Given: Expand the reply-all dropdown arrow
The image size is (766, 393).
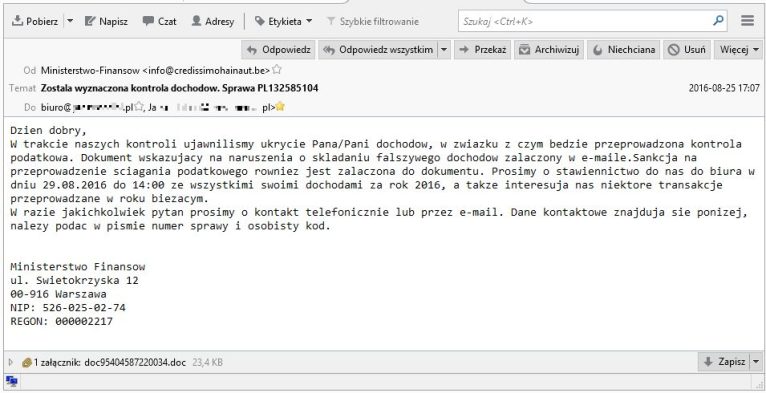Looking at the screenshot, I should tap(444, 49).
